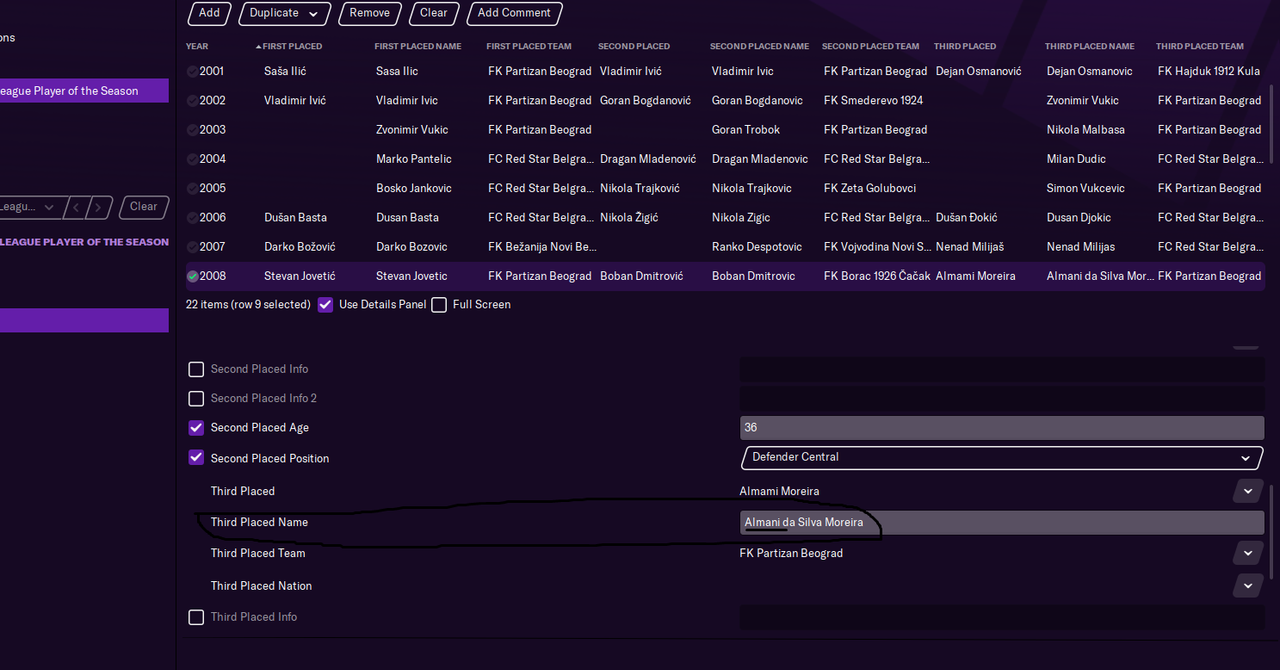Select the Saša Ilić first placed cell
Image resolution: width=1280 pixels, height=670 pixels.
(286, 72)
